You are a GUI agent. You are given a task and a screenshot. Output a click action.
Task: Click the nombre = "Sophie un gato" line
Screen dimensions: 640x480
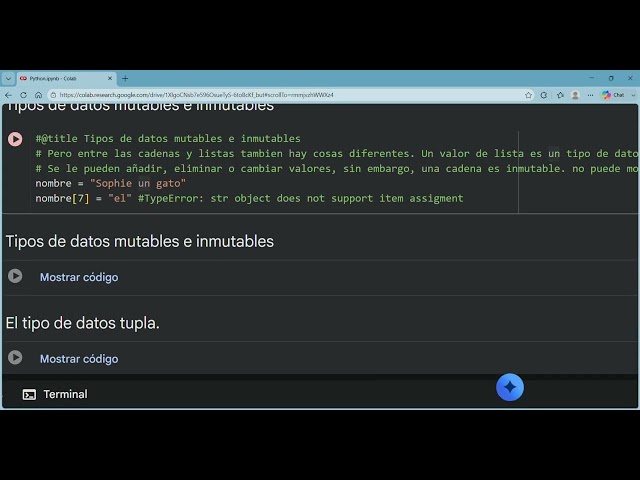pyautogui.click(x=111, y=183)
